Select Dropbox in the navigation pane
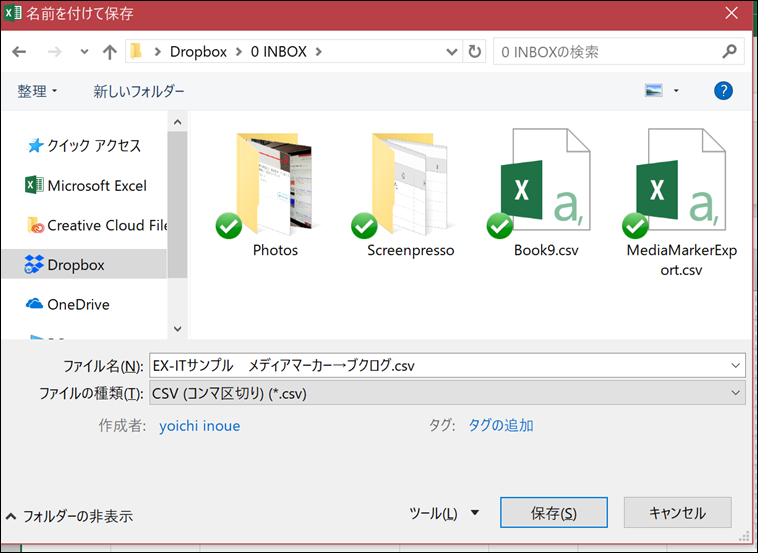This screenshot has height=553, width=758. click(85, 264)
